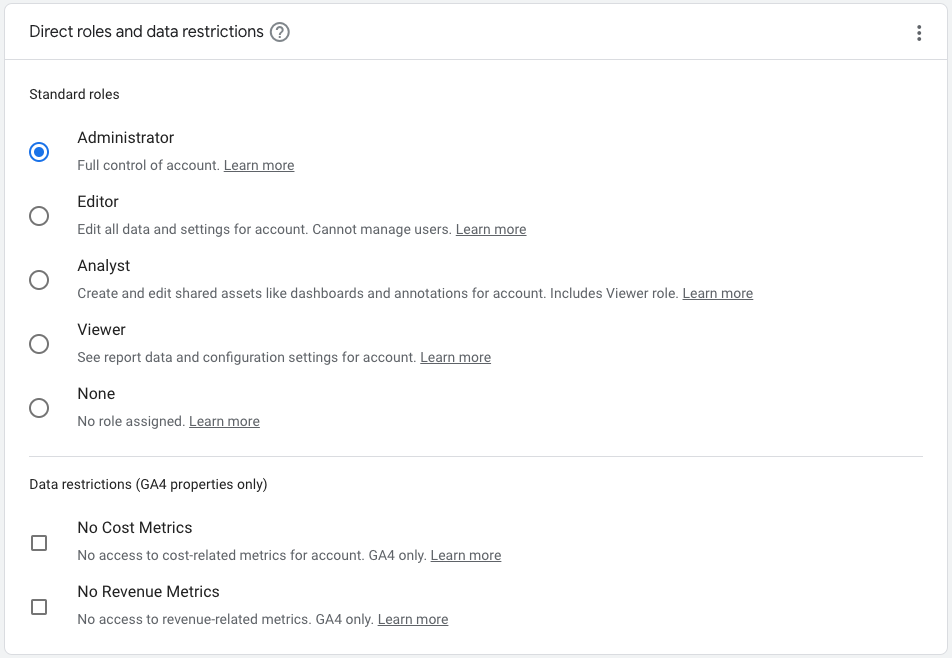Open Learn more link for Administrator role
Viewport: 952px width, 658px height.
click(259, 165)
